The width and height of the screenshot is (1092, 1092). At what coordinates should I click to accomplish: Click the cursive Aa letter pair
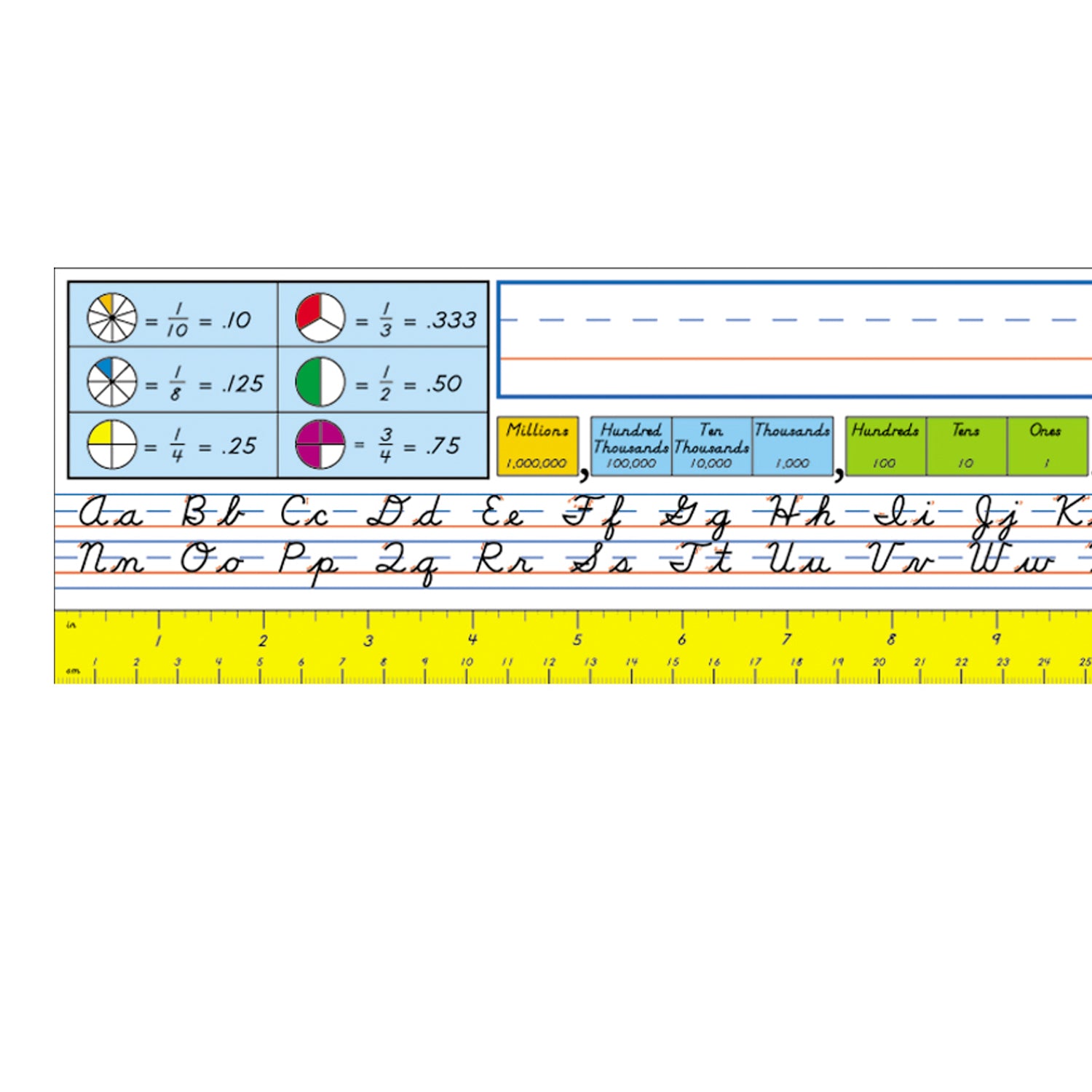coord(111,513)
